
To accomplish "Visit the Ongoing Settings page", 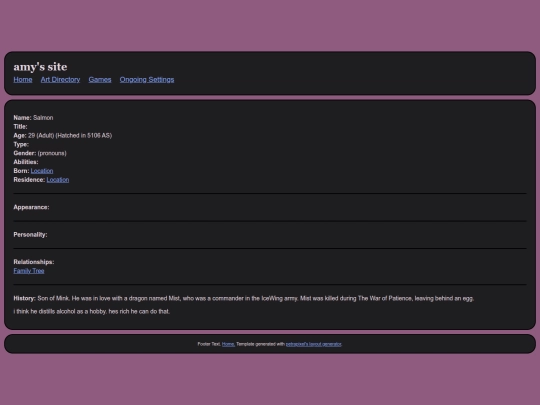I will pos(147,80).
